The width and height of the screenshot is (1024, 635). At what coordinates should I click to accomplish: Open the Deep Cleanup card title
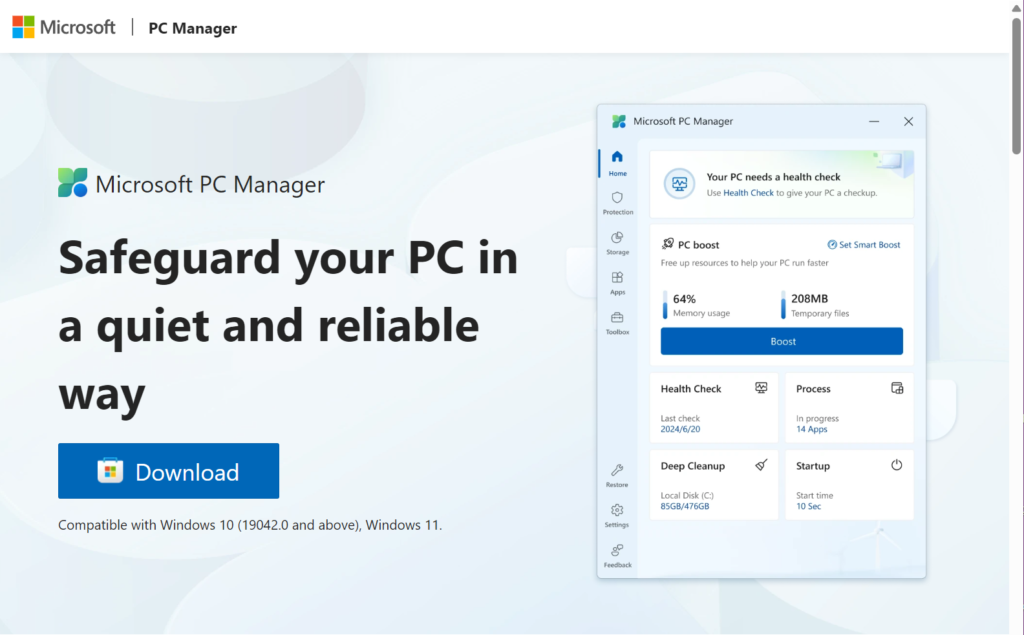tap(692, 466)
